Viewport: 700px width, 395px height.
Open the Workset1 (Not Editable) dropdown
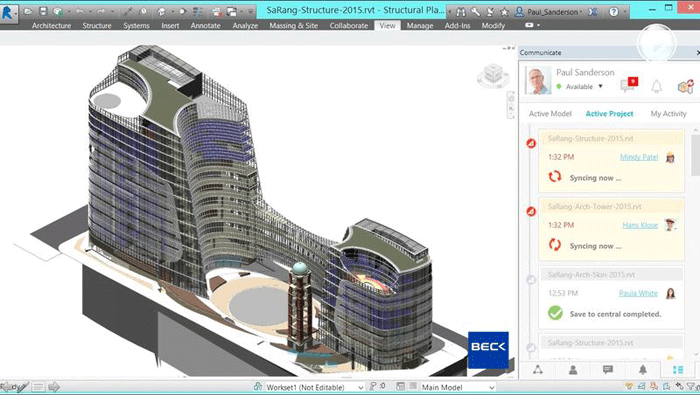(x=315, y=387)
